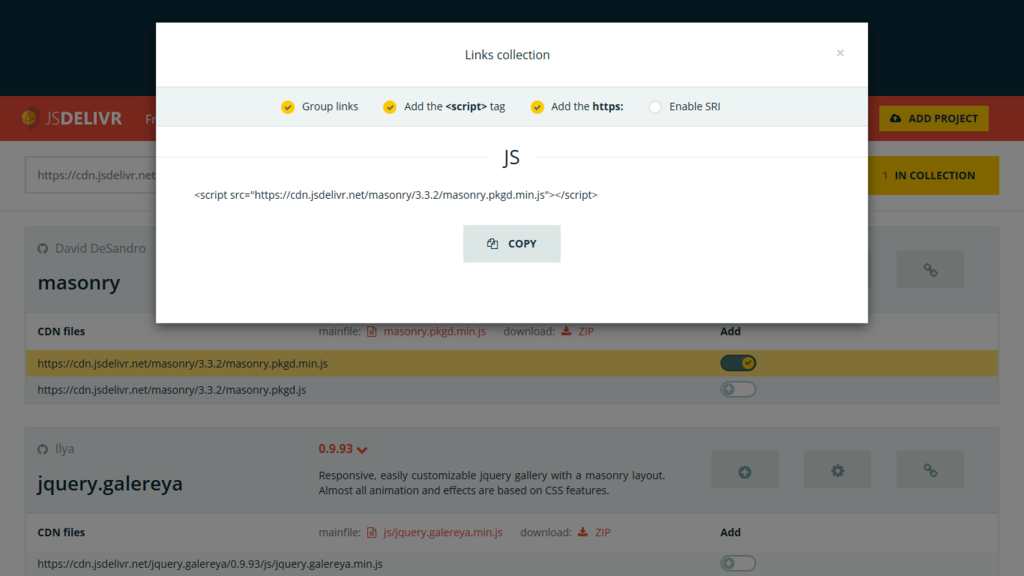1024x576 pixels.
Task: Click the masonry project title
Action: coord(79,283)
